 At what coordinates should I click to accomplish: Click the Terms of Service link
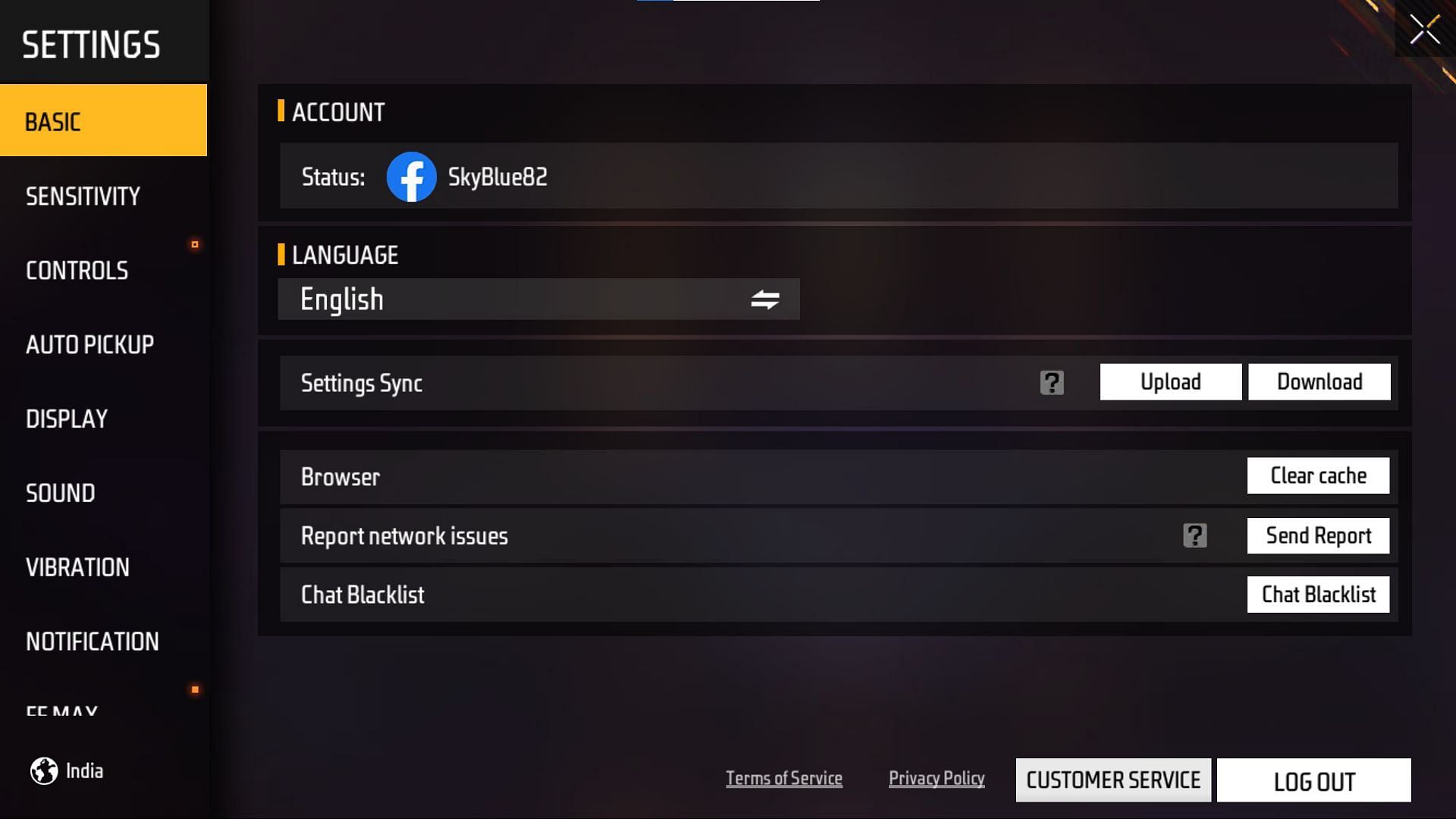coord(784,779)
